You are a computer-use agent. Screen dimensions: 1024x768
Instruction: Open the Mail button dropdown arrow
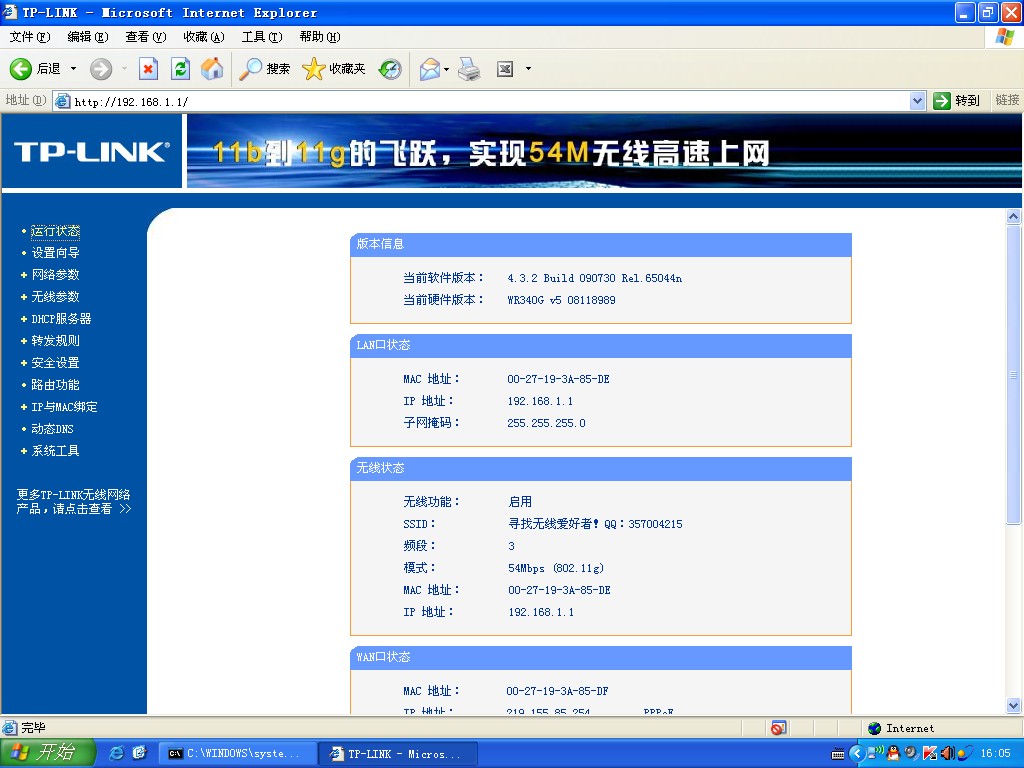click(447, 69)
